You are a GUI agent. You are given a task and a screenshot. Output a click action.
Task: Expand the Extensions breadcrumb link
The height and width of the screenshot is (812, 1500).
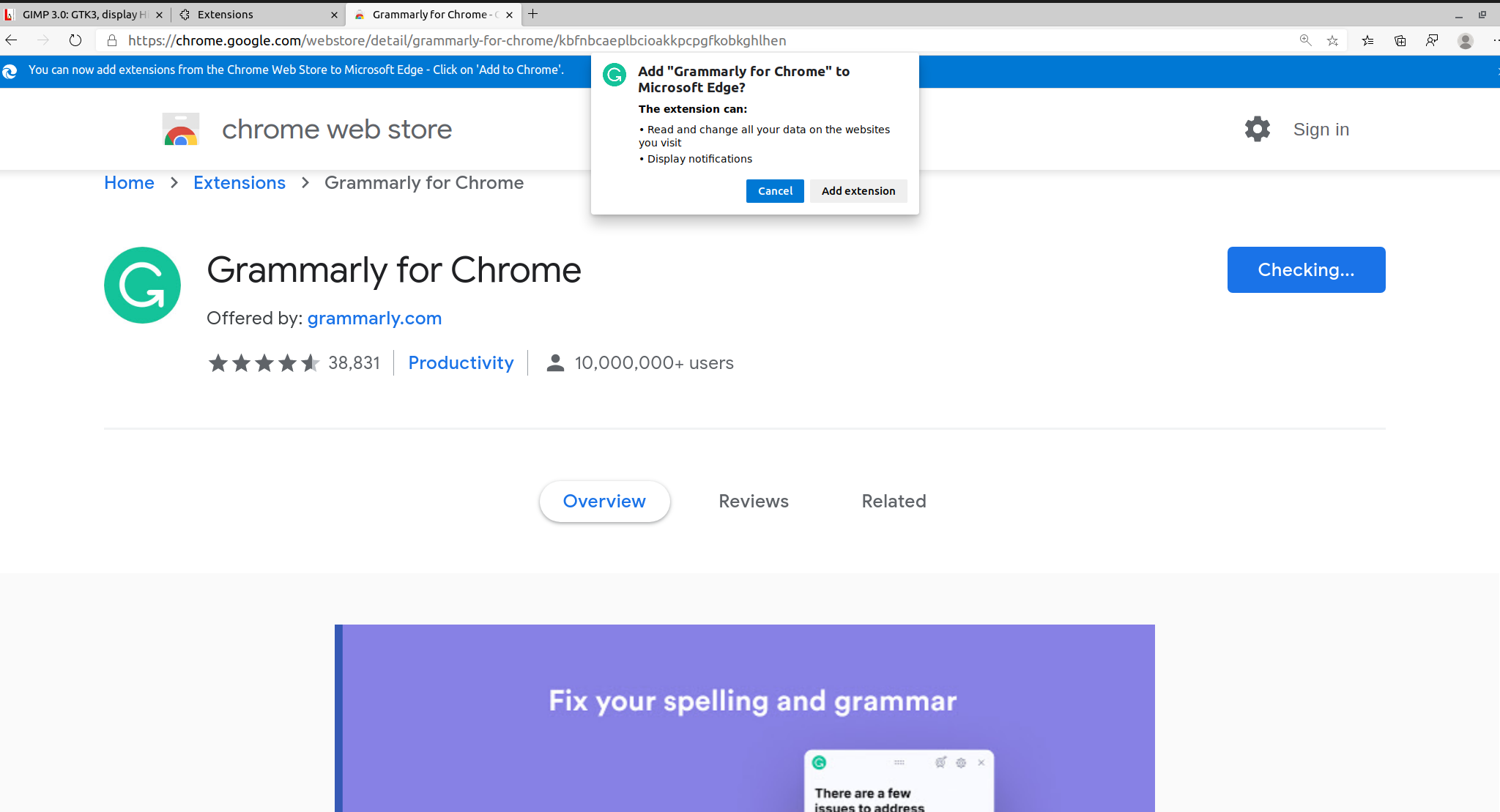[x=239, y=182]
